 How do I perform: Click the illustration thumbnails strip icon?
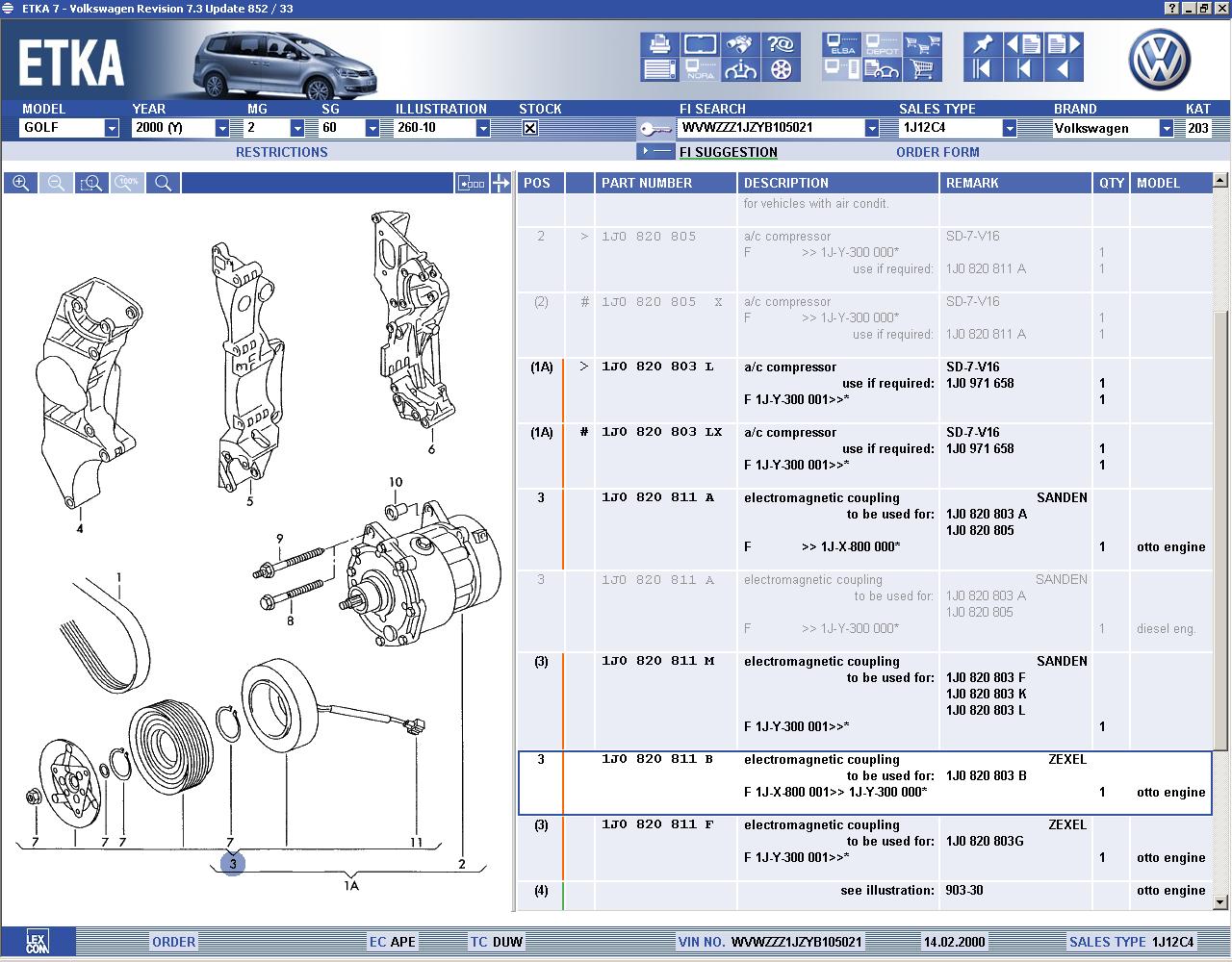tap(471, 183)
